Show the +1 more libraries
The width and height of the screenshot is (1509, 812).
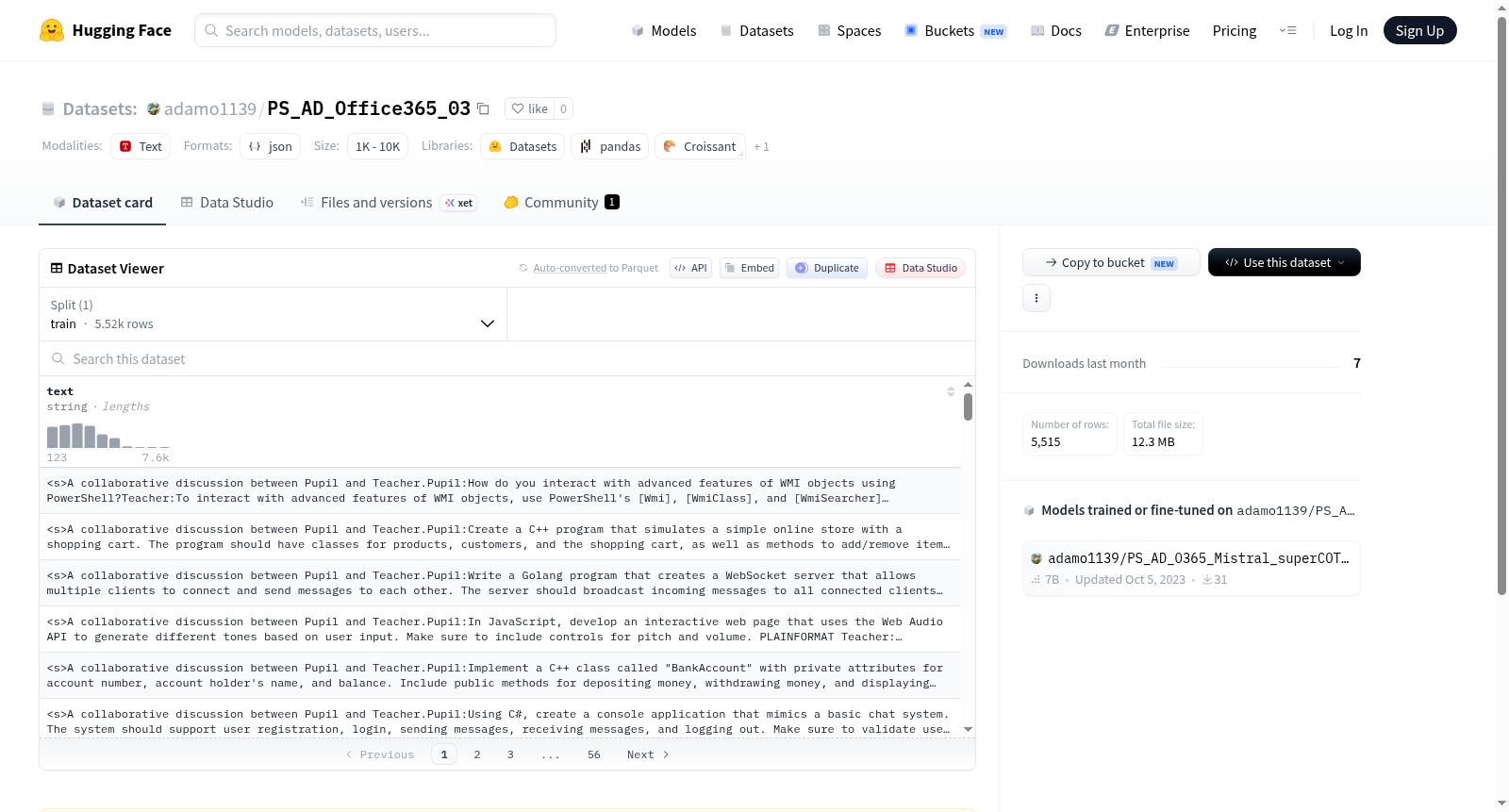coord(761,146)
